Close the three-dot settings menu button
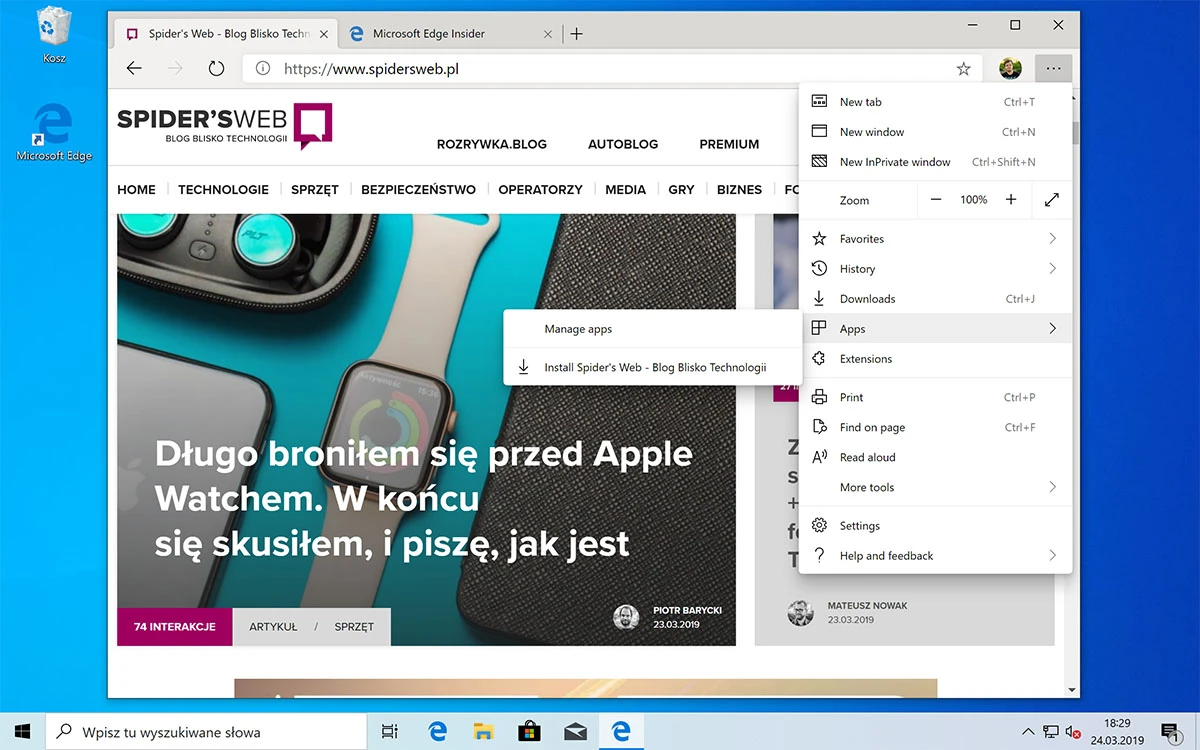The height and width of the screenshot is (750, 1200). coord(1054,69)
